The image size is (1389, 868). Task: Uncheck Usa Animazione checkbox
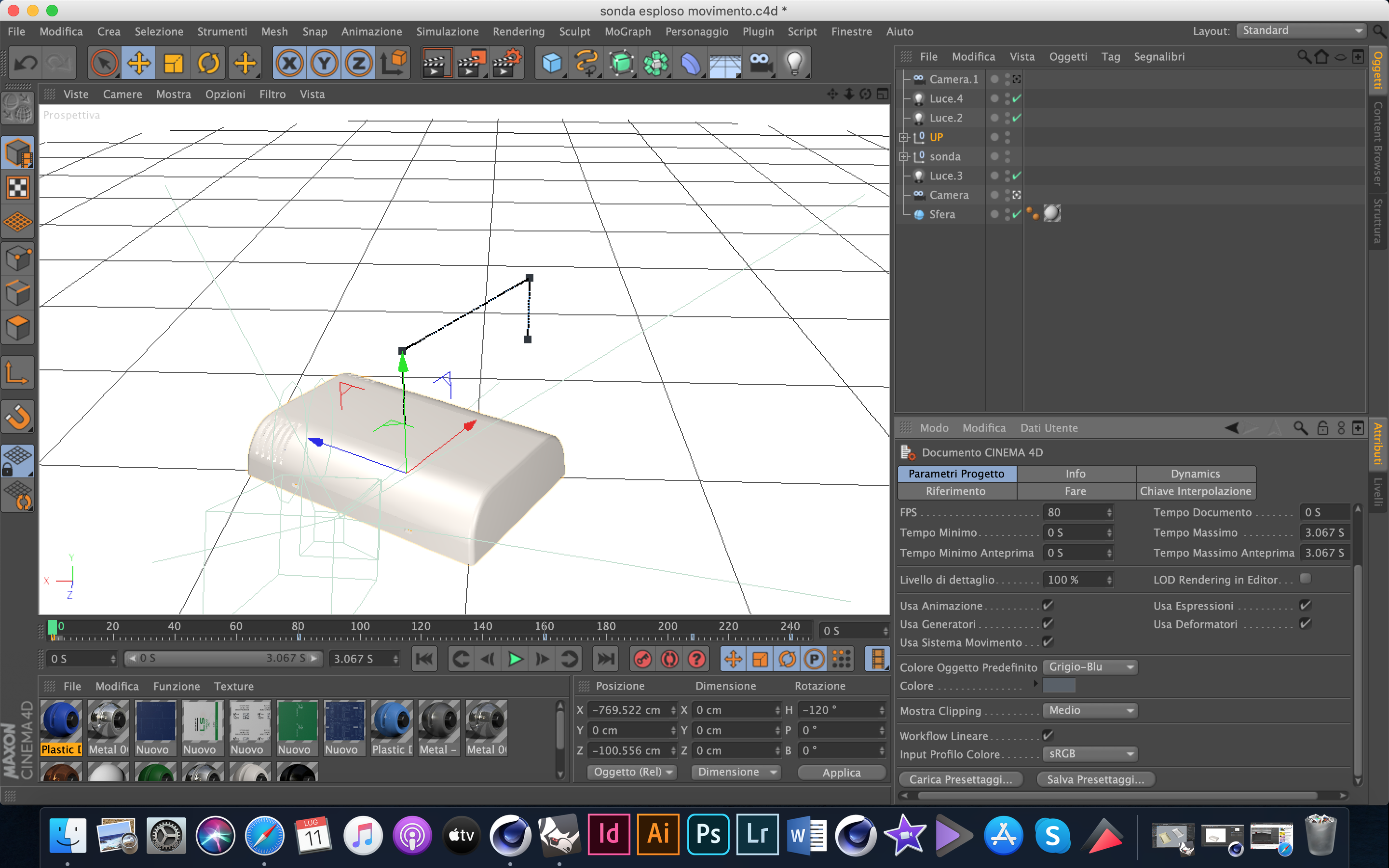[1048, 605]
